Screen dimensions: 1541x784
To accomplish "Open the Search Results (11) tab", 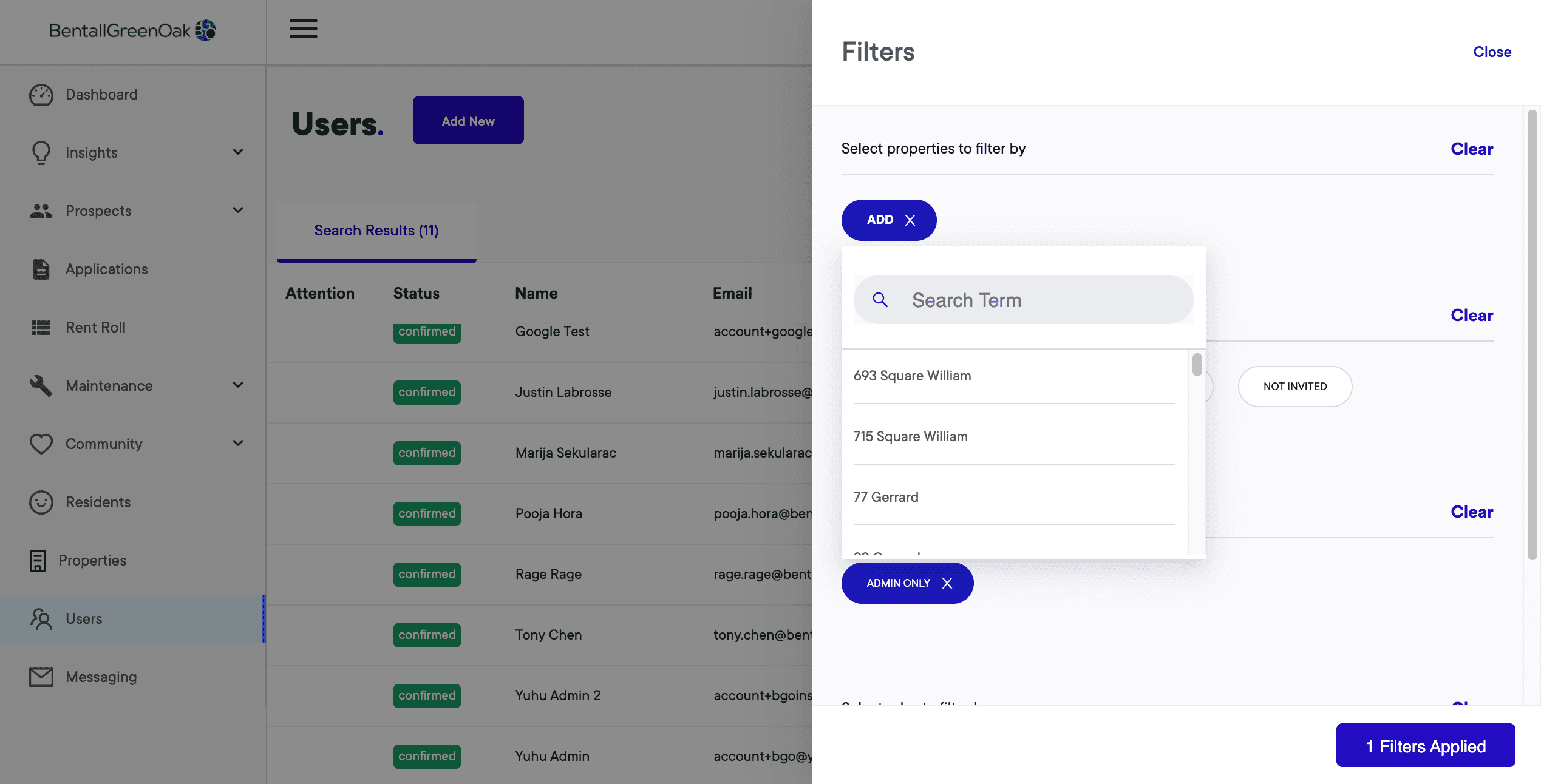I will coord(376,231).
